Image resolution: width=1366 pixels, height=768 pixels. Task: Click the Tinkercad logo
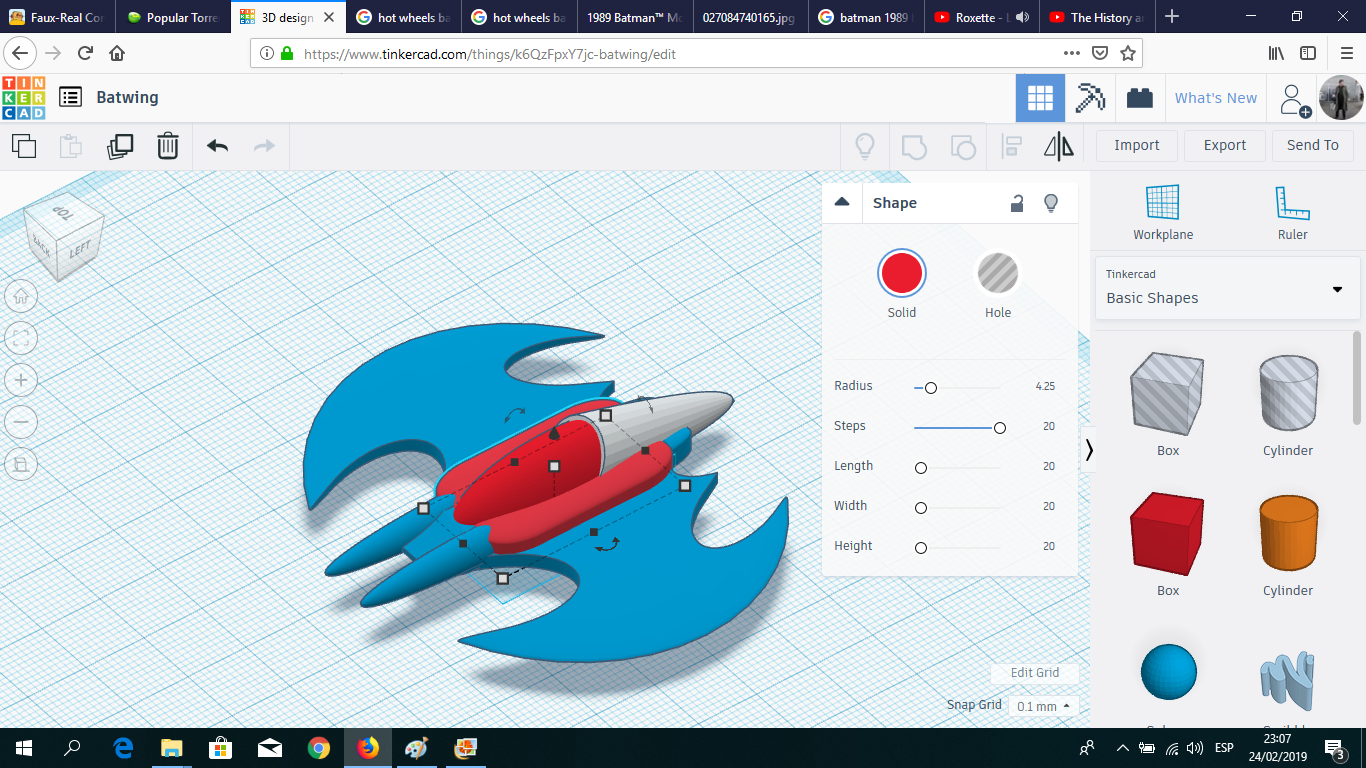[24, 98]
